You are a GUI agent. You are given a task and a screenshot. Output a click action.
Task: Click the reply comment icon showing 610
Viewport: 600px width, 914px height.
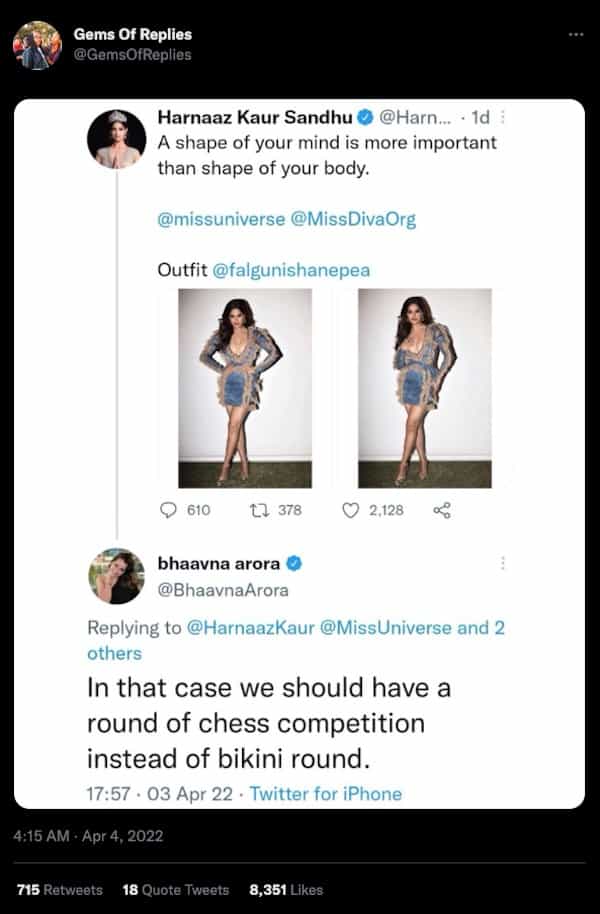click(168, 510)
